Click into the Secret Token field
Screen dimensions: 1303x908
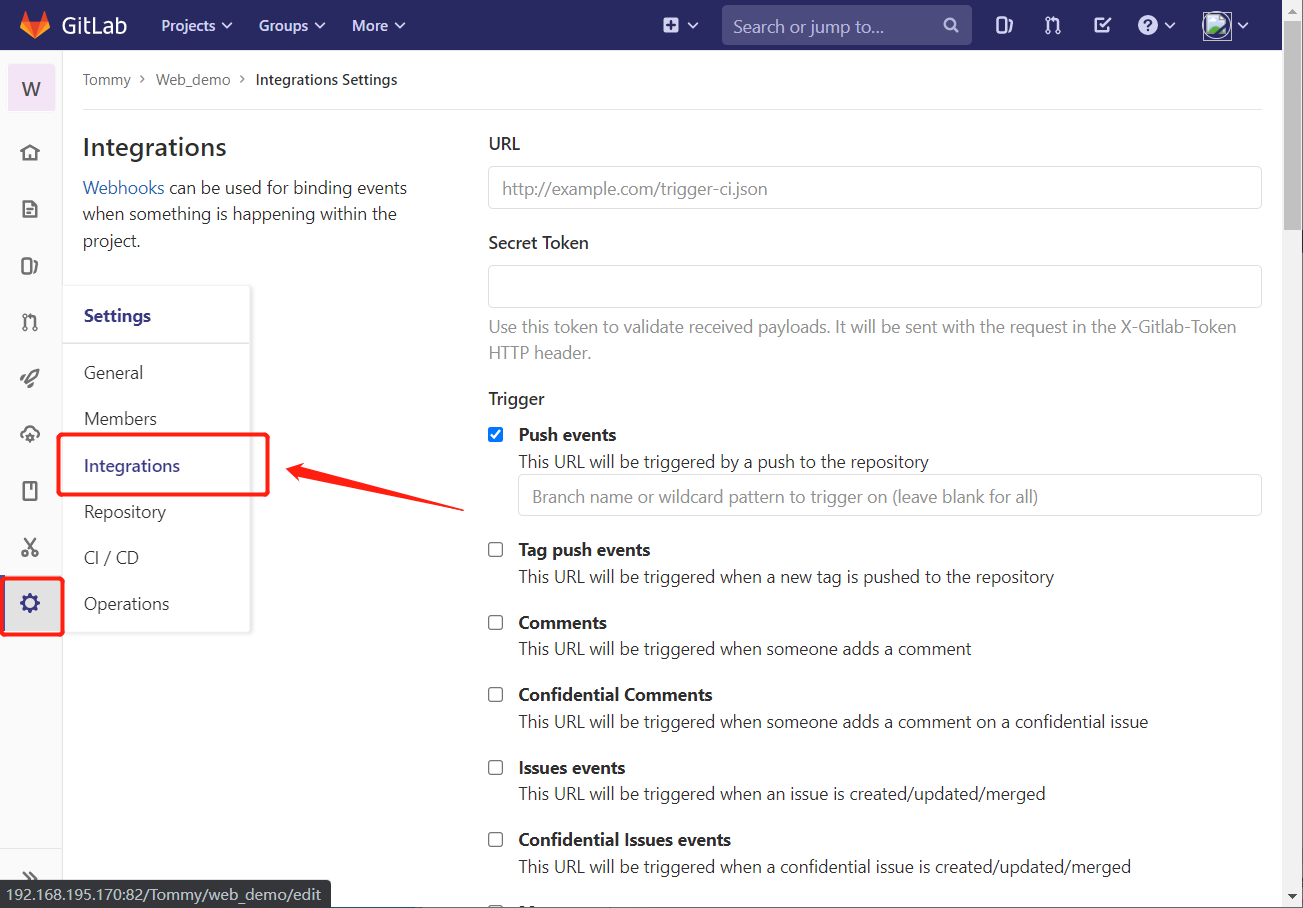pyautogui.click(x=874, y=286)
